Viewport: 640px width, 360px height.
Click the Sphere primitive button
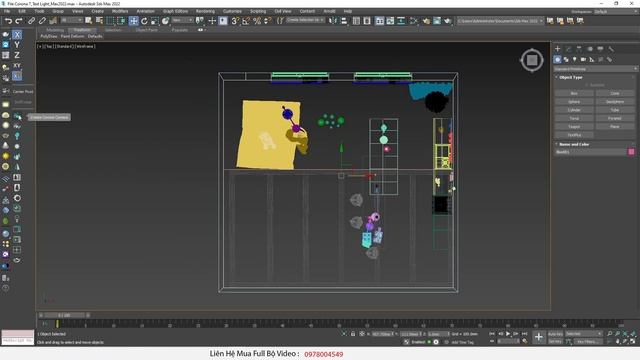point(574,102)
